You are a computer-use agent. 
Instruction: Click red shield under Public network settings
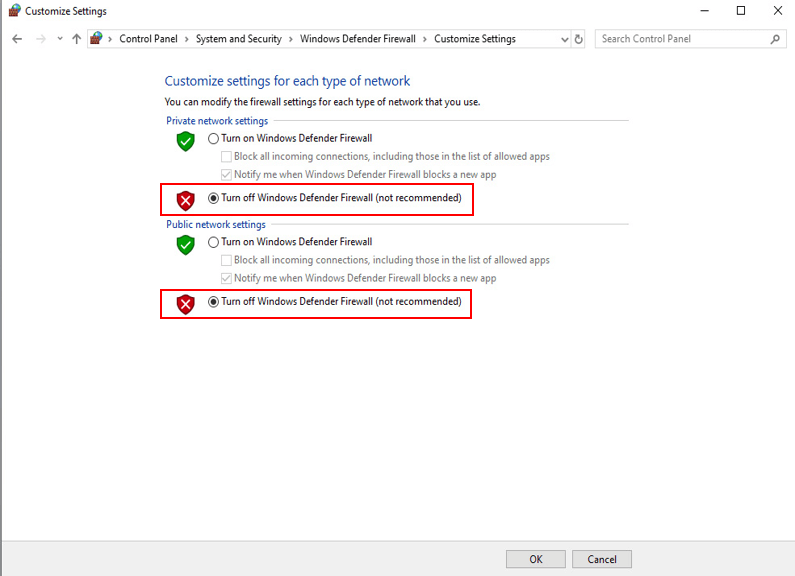coord(186,304)
